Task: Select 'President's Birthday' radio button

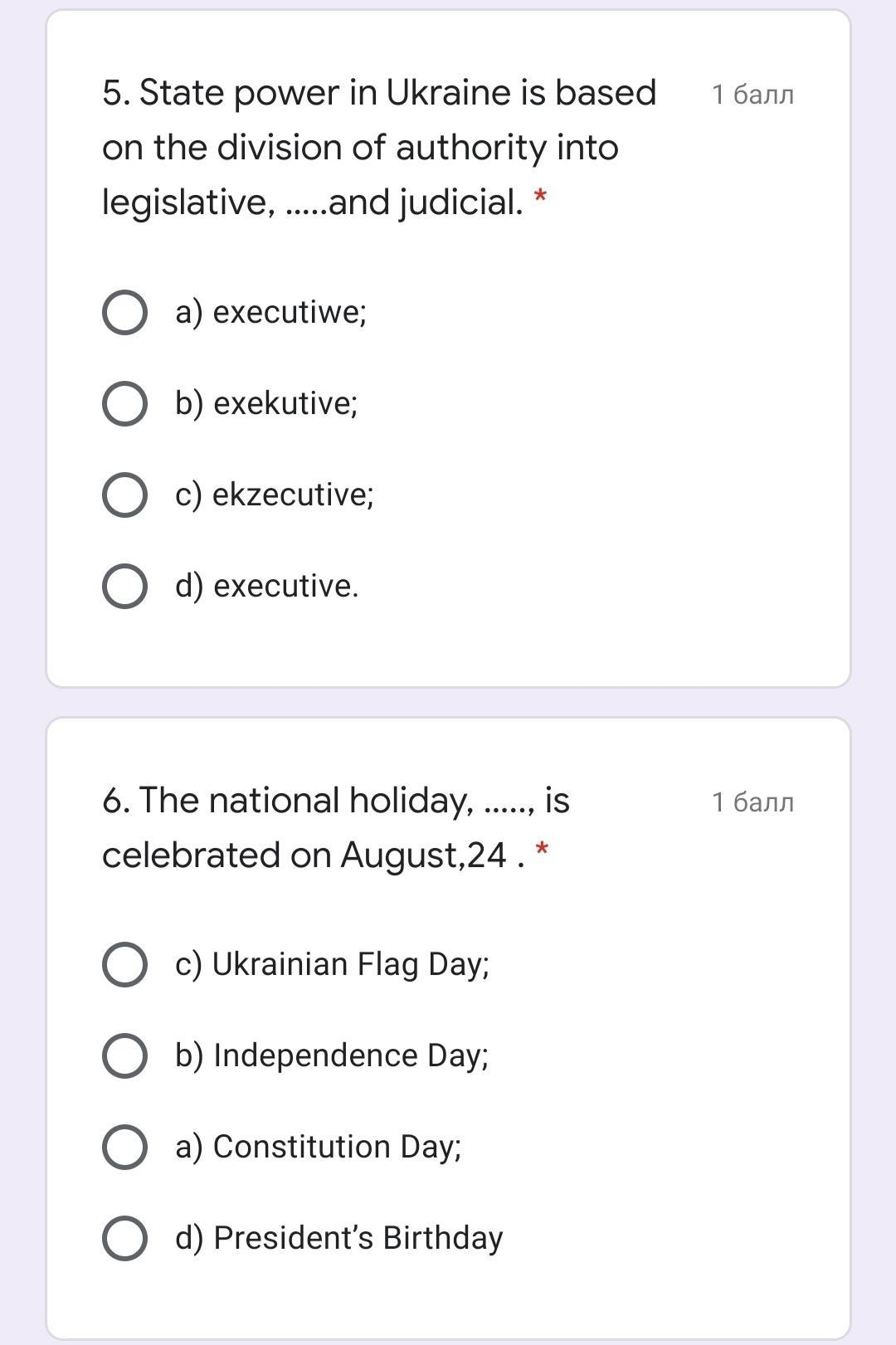Action: tap(124, 1239)
